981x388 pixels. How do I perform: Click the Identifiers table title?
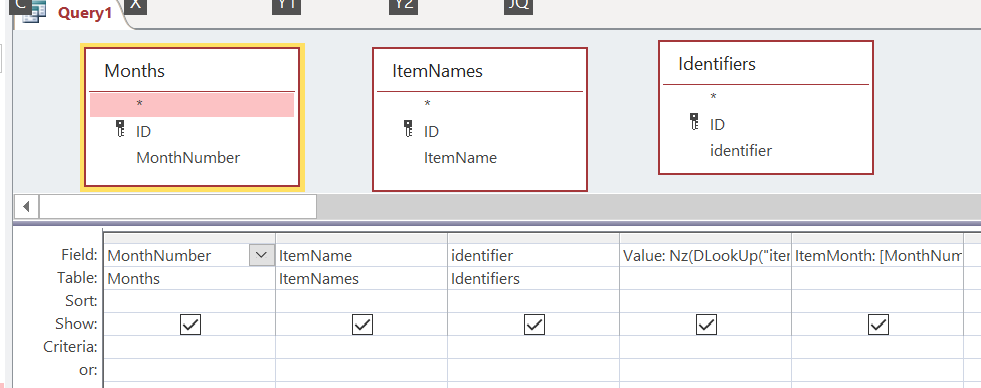click(x=717, y=64)
